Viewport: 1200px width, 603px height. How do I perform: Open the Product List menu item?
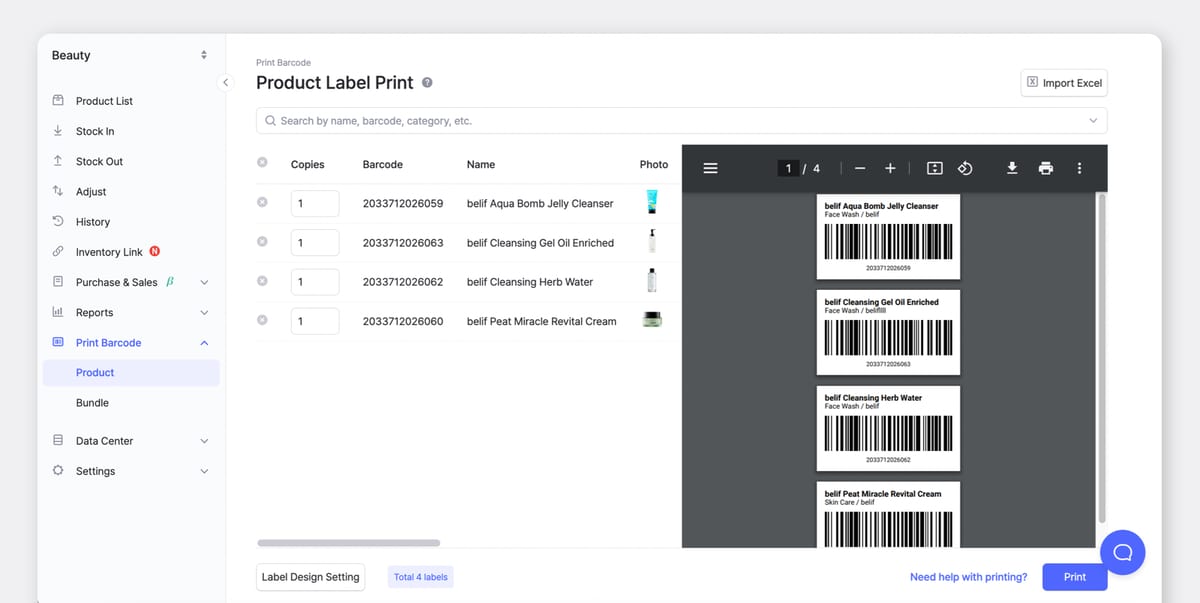pos(103,100)
